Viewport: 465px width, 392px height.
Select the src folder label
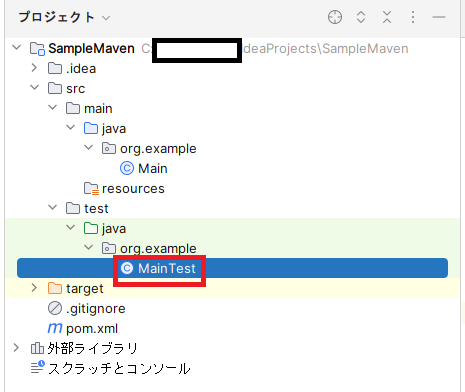coord(75,89)
